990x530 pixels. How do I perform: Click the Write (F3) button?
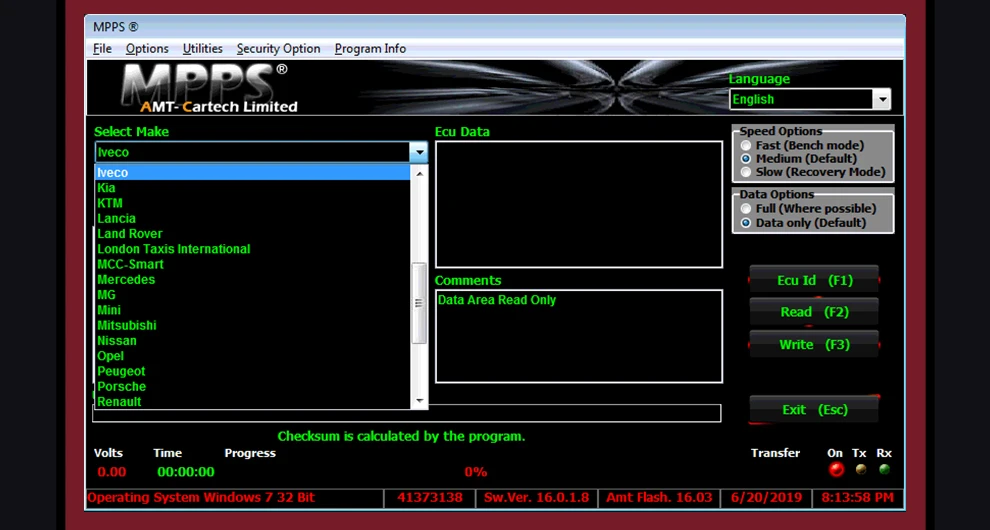[x=814, y=344]
